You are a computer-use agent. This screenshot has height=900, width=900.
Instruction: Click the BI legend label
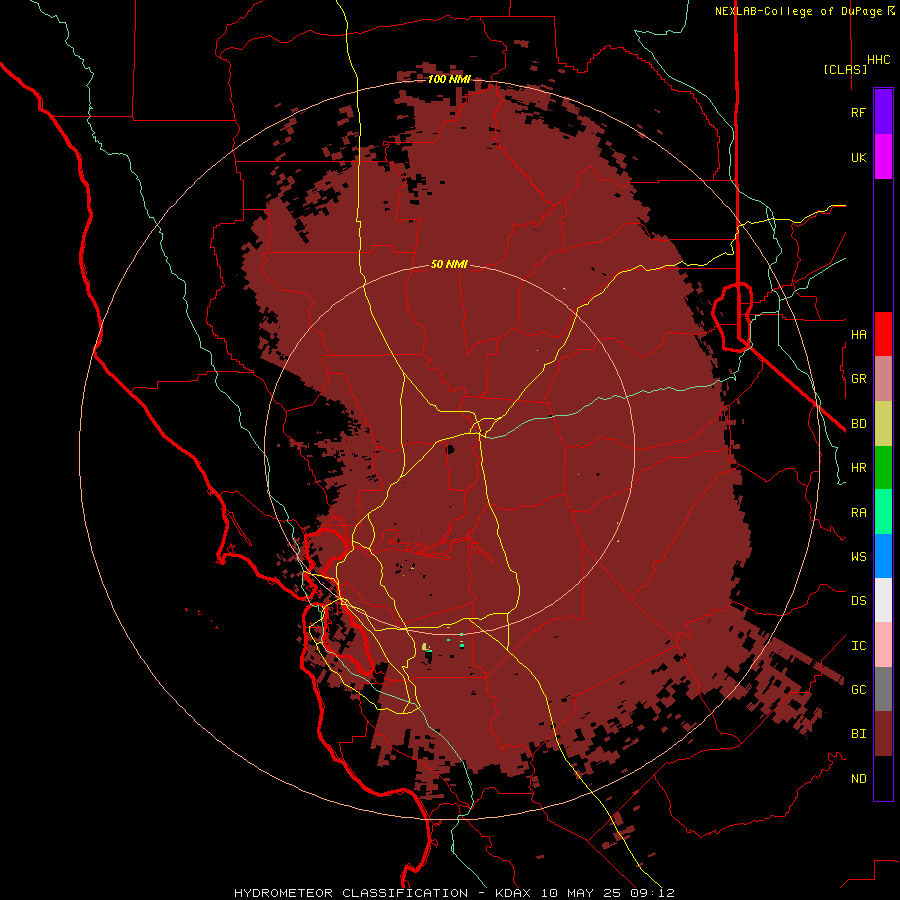click(x=859, y=734)
